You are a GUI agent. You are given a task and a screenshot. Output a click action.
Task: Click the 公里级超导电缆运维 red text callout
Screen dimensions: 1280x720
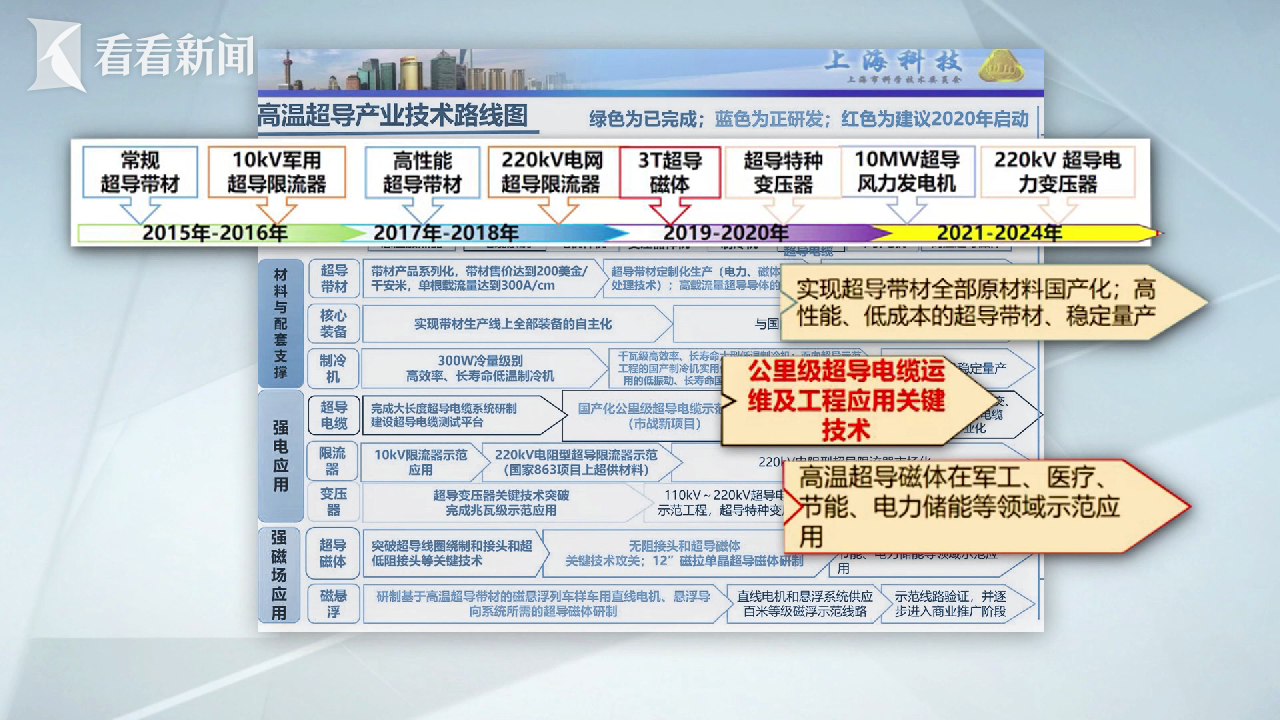tap(846, 402)
